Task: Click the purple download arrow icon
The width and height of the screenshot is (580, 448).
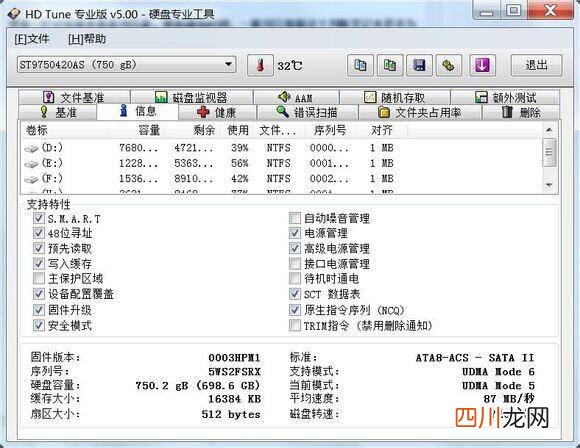Action: pyautogui.click(x=482, y=65)
